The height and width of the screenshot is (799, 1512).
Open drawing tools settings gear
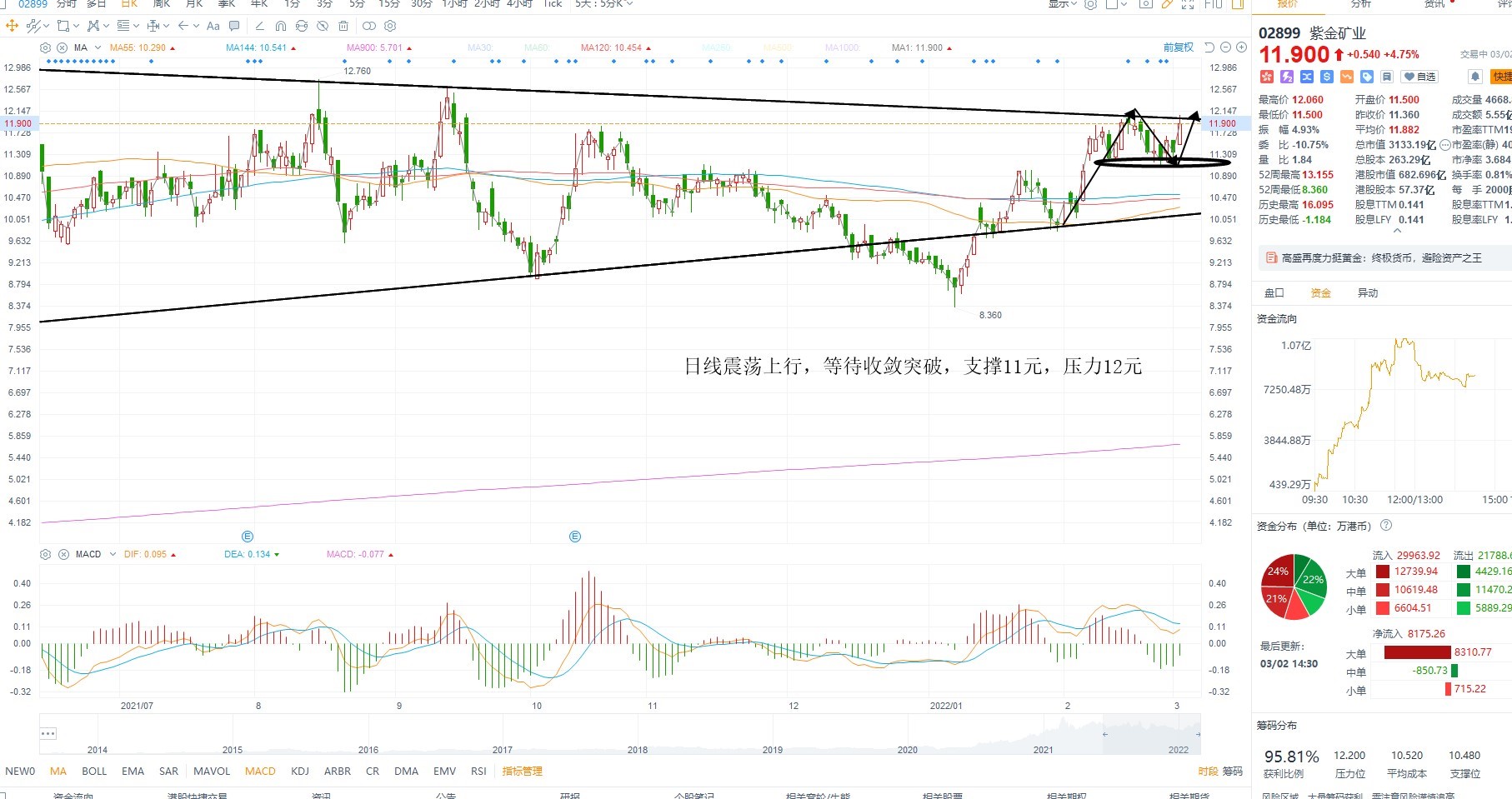[x=390, y=26]
